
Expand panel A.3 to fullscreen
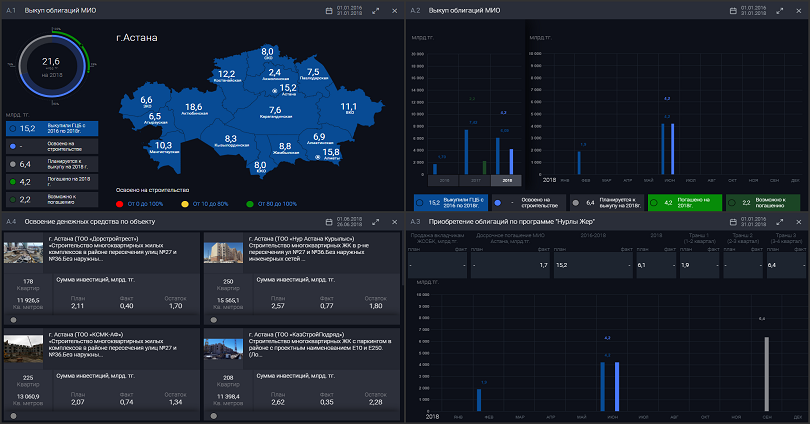(x=776, y=221)
